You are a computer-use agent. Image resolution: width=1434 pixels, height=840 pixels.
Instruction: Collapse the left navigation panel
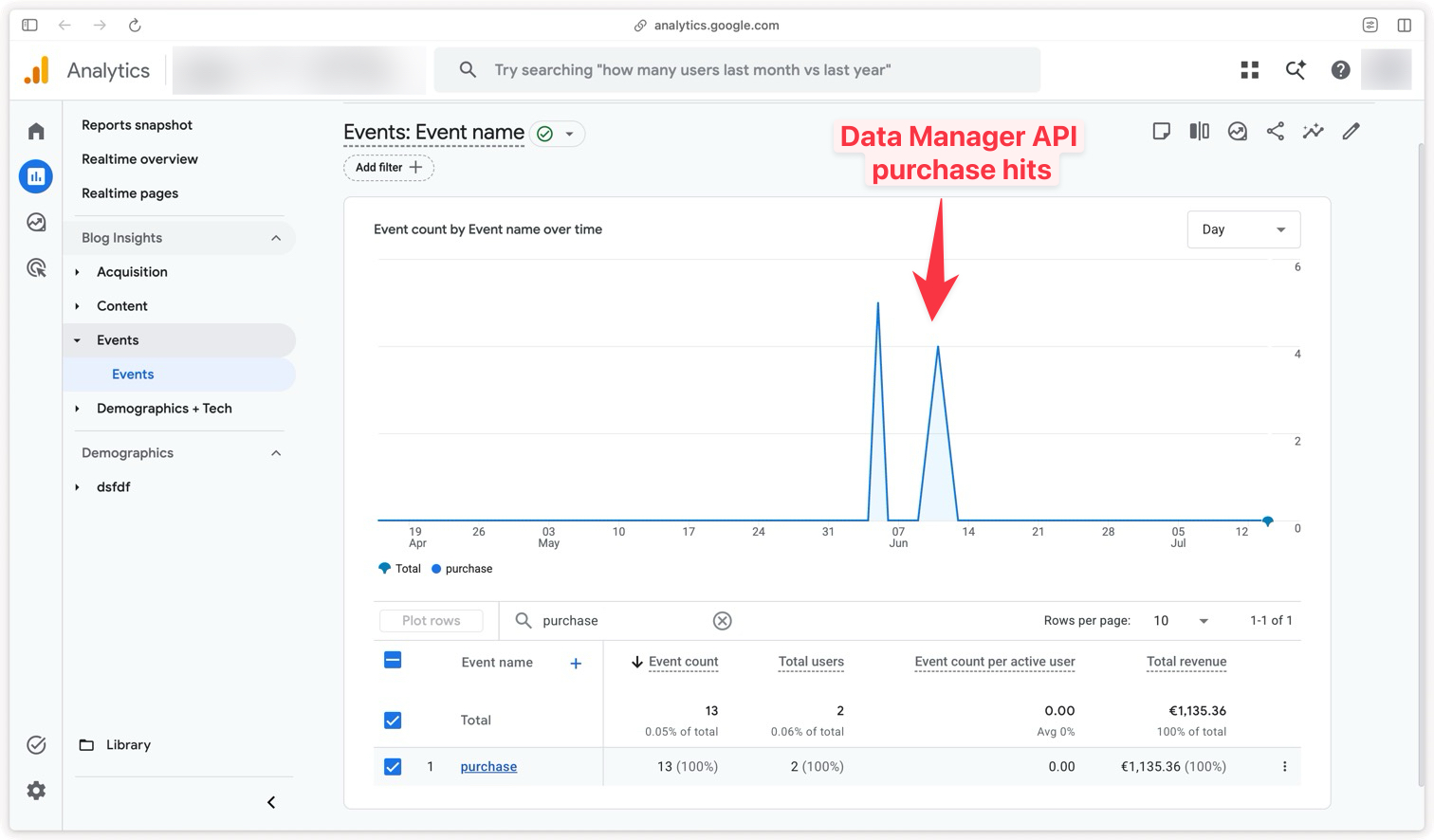271,803
